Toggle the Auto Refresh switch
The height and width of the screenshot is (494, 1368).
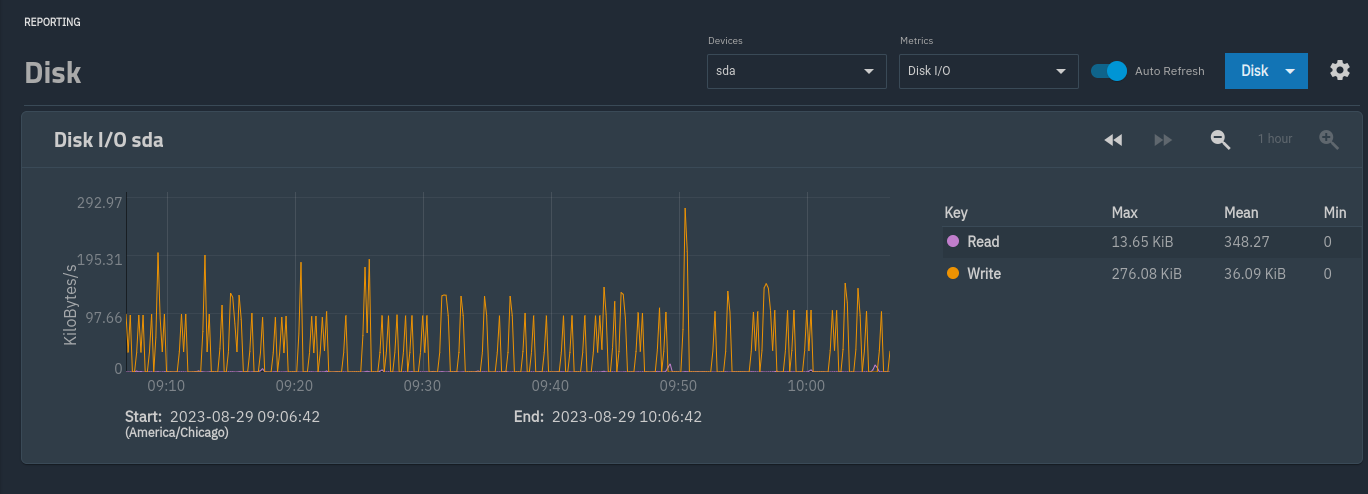pos(1109,71)
